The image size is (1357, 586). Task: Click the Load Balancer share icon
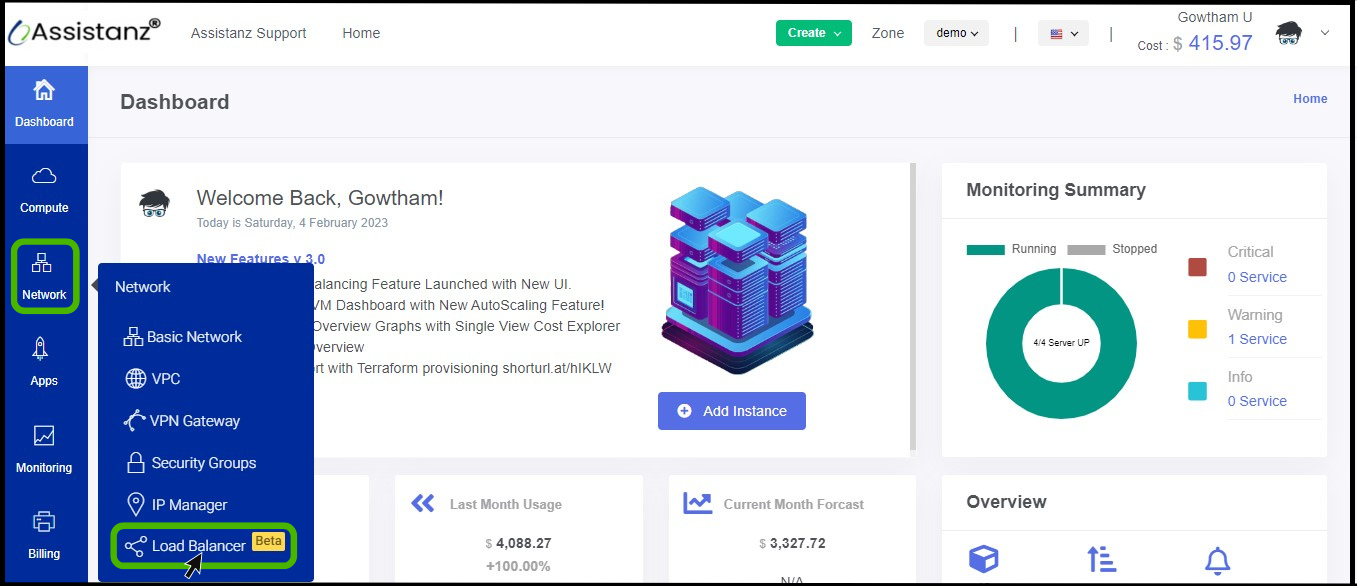click(135, 547)
